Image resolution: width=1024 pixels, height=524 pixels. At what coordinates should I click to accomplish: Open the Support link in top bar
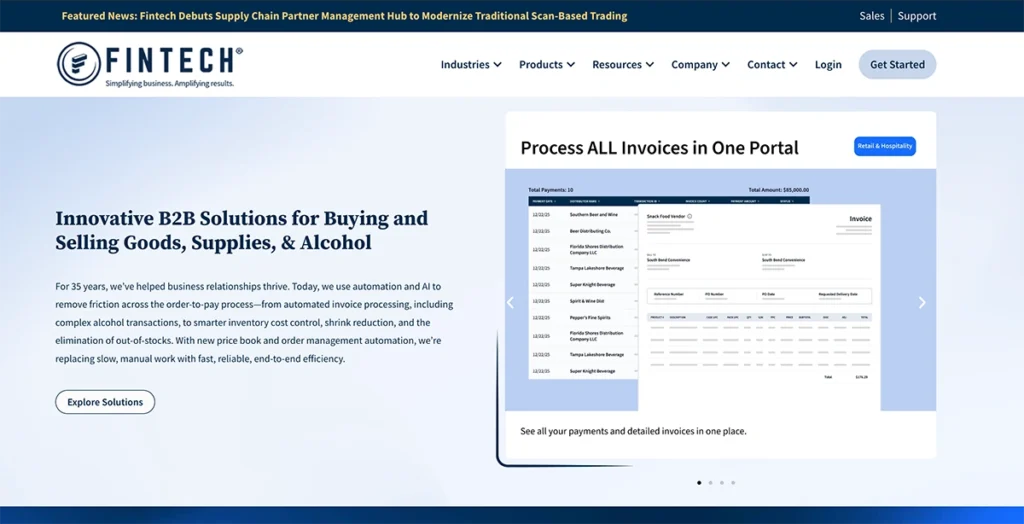coord(917,16)
